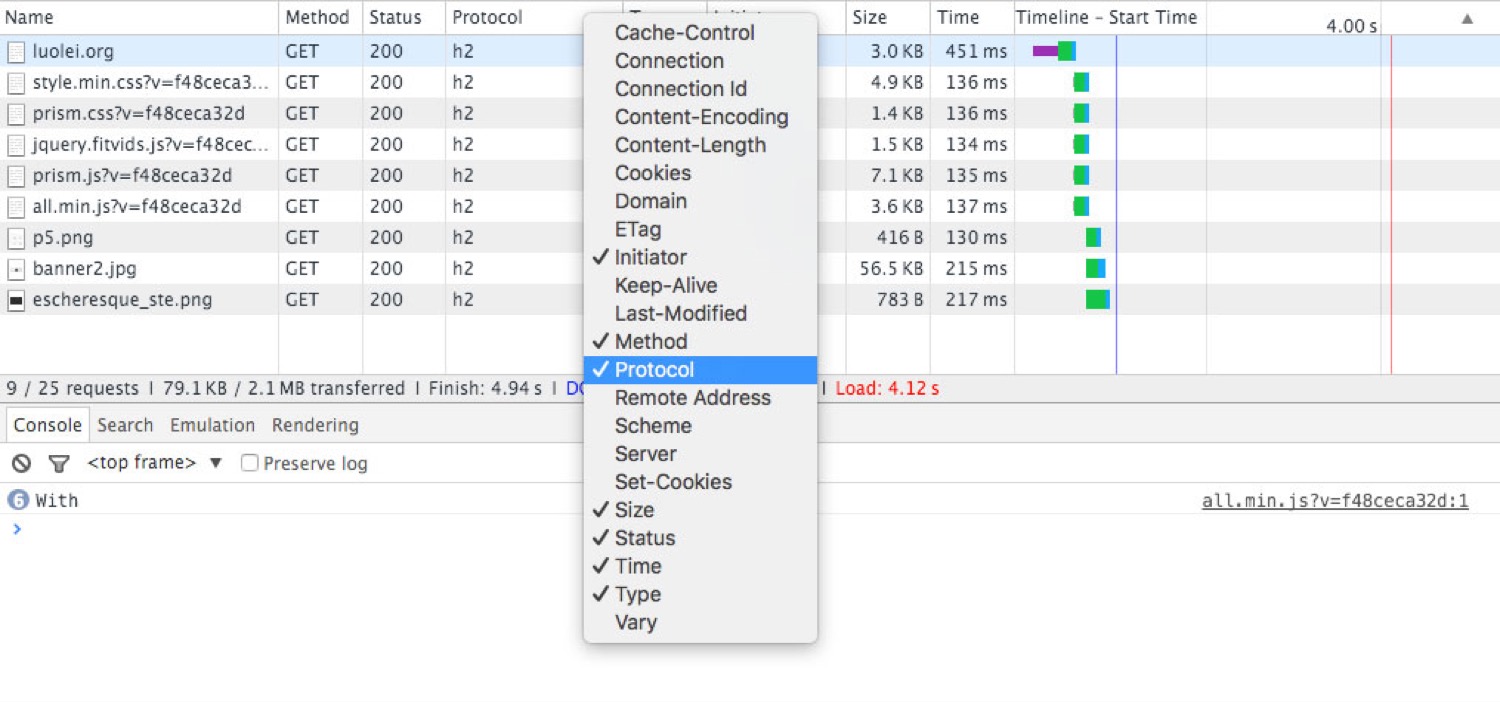Image resolution: width=1500 pixels, height=702 pixels.
Task: Open the top frame context dropdown
Action: click(154, 463)
